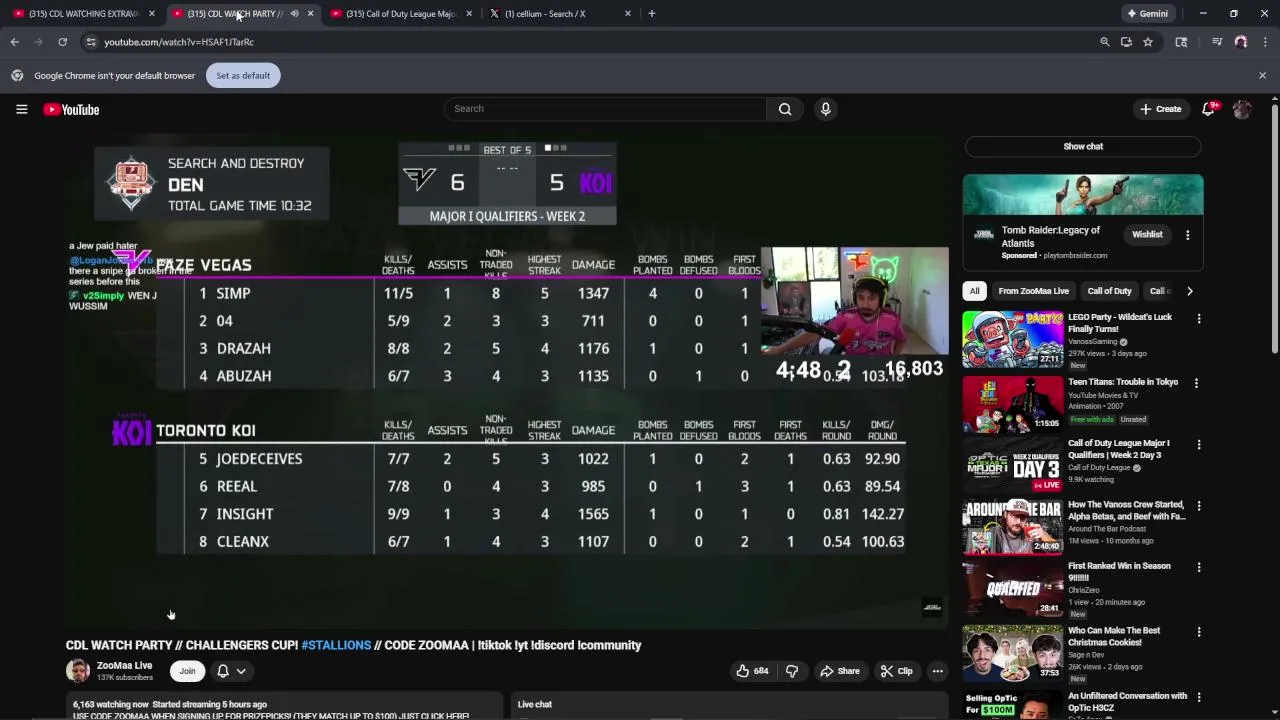This screenshot has height=720, width=1280.
Task: Bookmark this tab with star icon
Action: pyautogui.click(x=1148, y=42)
